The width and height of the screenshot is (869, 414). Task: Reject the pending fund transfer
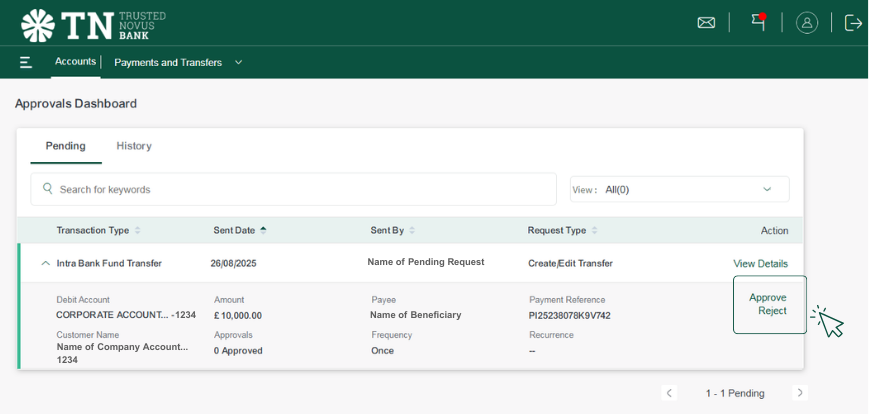click(x=771, y=311)
